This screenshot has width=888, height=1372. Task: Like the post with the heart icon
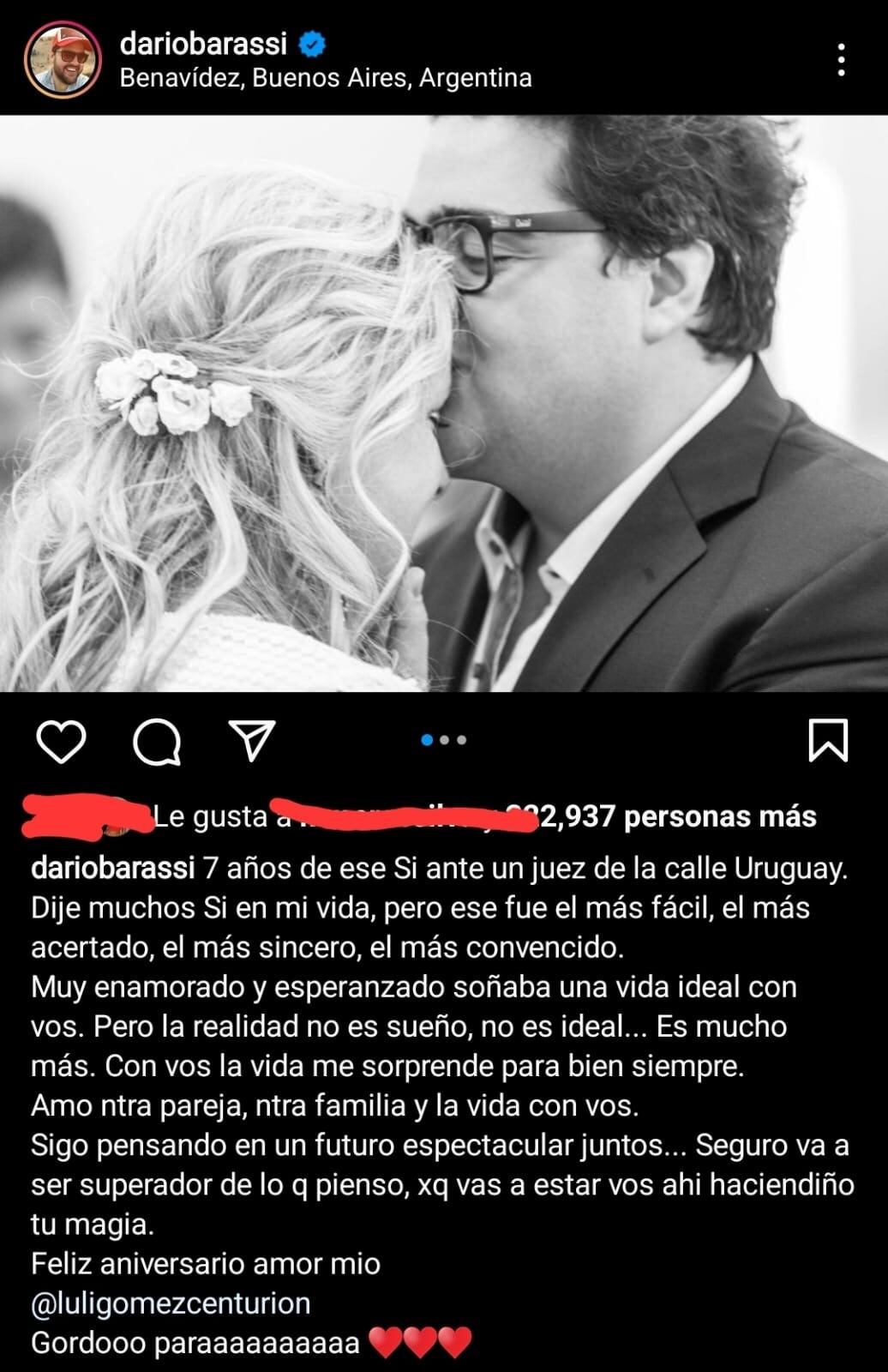[x=62, y=742]
